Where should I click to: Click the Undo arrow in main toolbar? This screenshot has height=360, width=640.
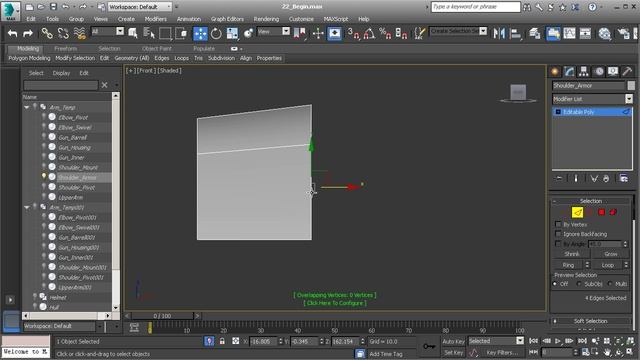point(13,33)
